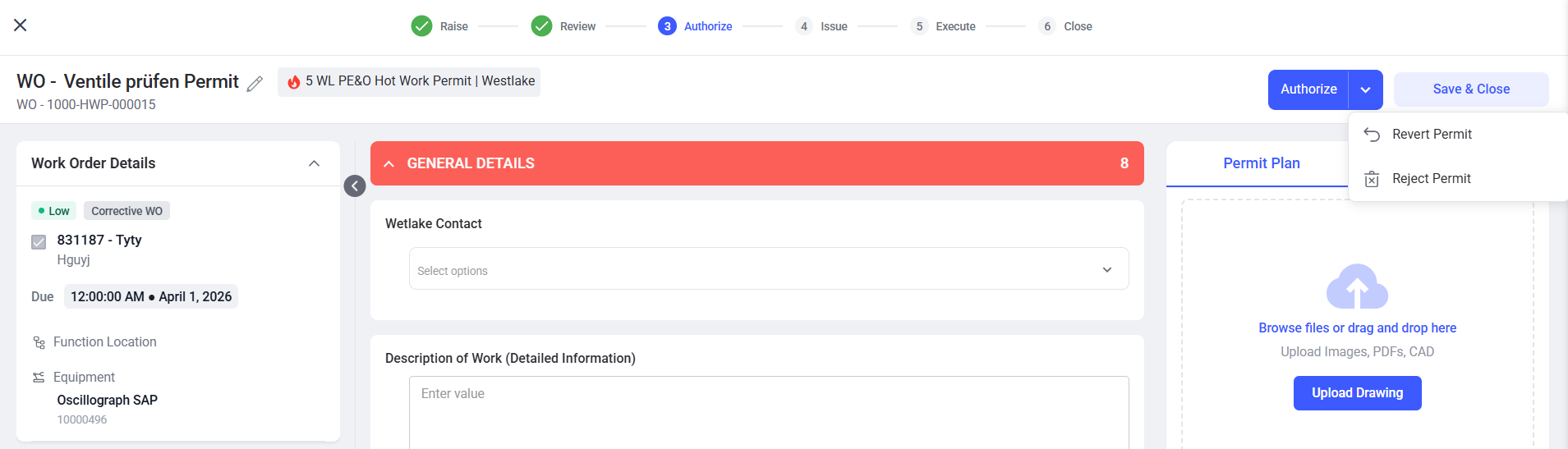
Task: Click the Function Location hierarchy icon
Action: coord(39,342)
